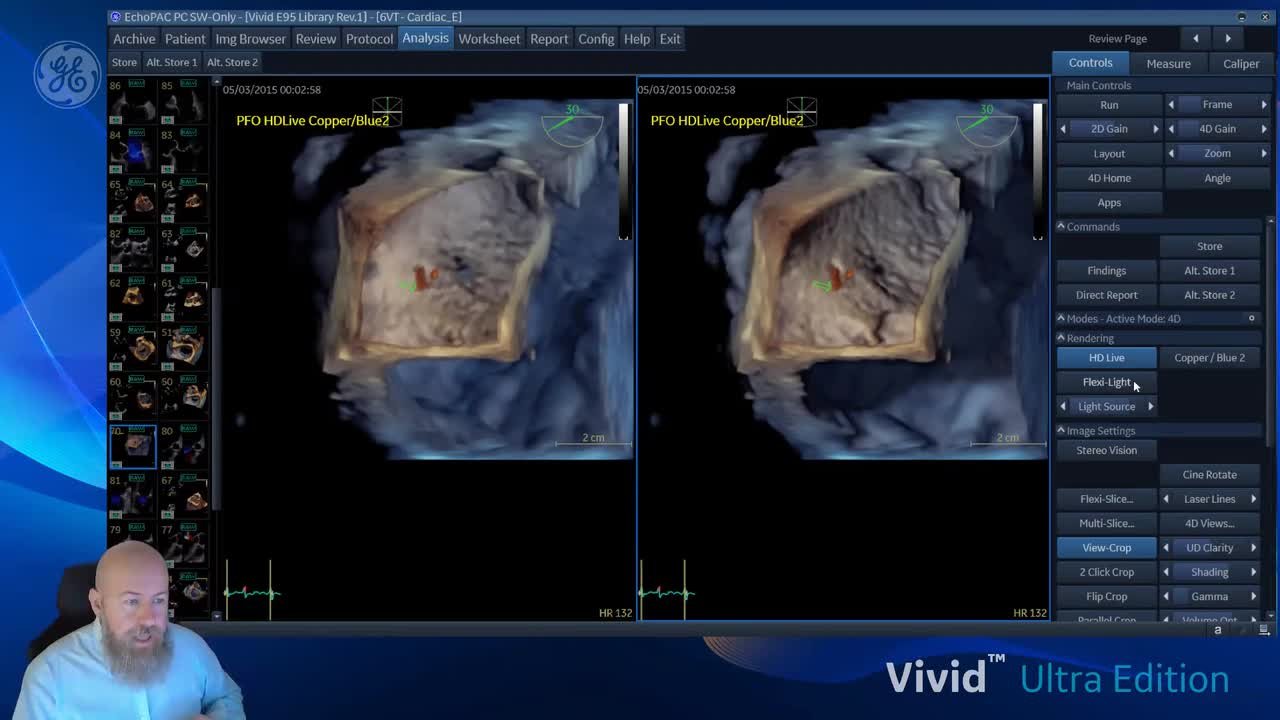This screenshot has width=1280, height=720.
Task: Decrease Zoom with left arrow
Action: tap(1171, 153)
